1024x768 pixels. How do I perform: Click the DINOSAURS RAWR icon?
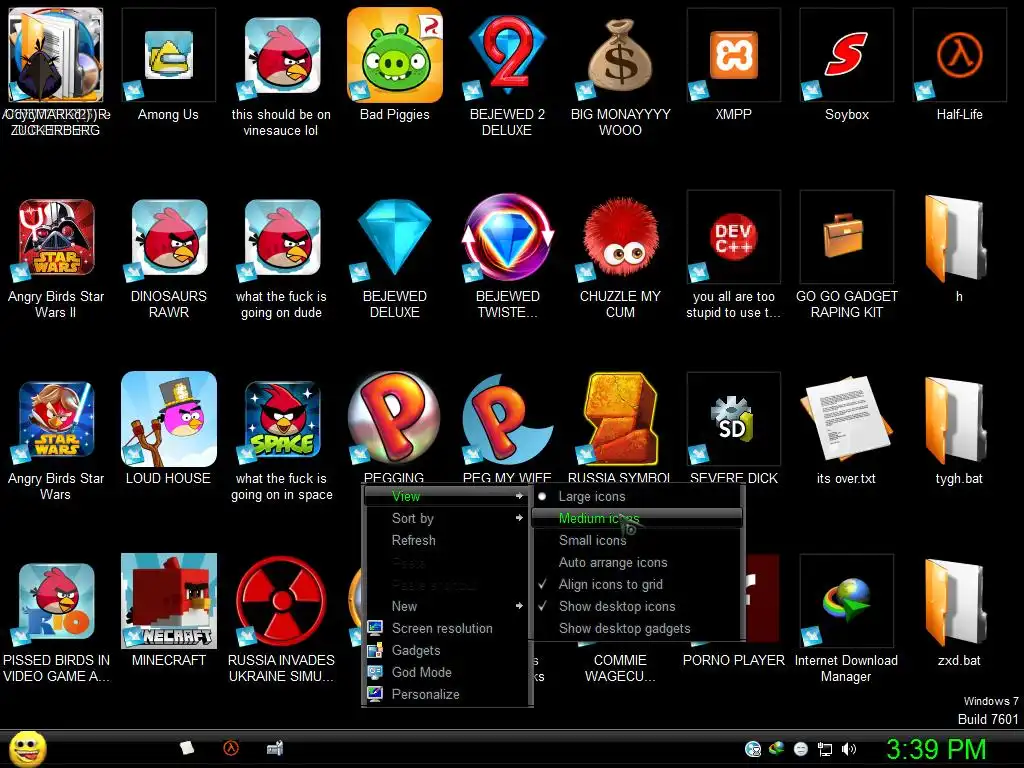click(168, 237)
